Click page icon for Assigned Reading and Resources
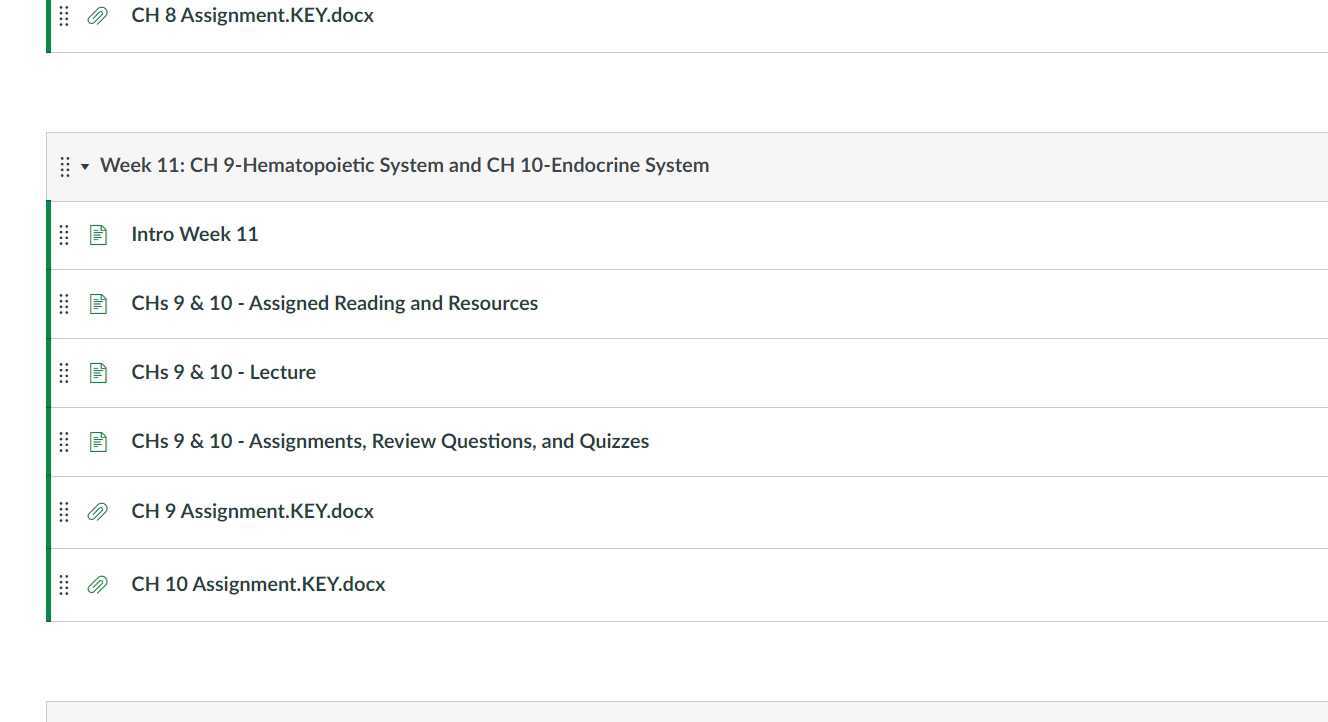1328x722 pixels. pyautogui.click(x=98, y=304)
